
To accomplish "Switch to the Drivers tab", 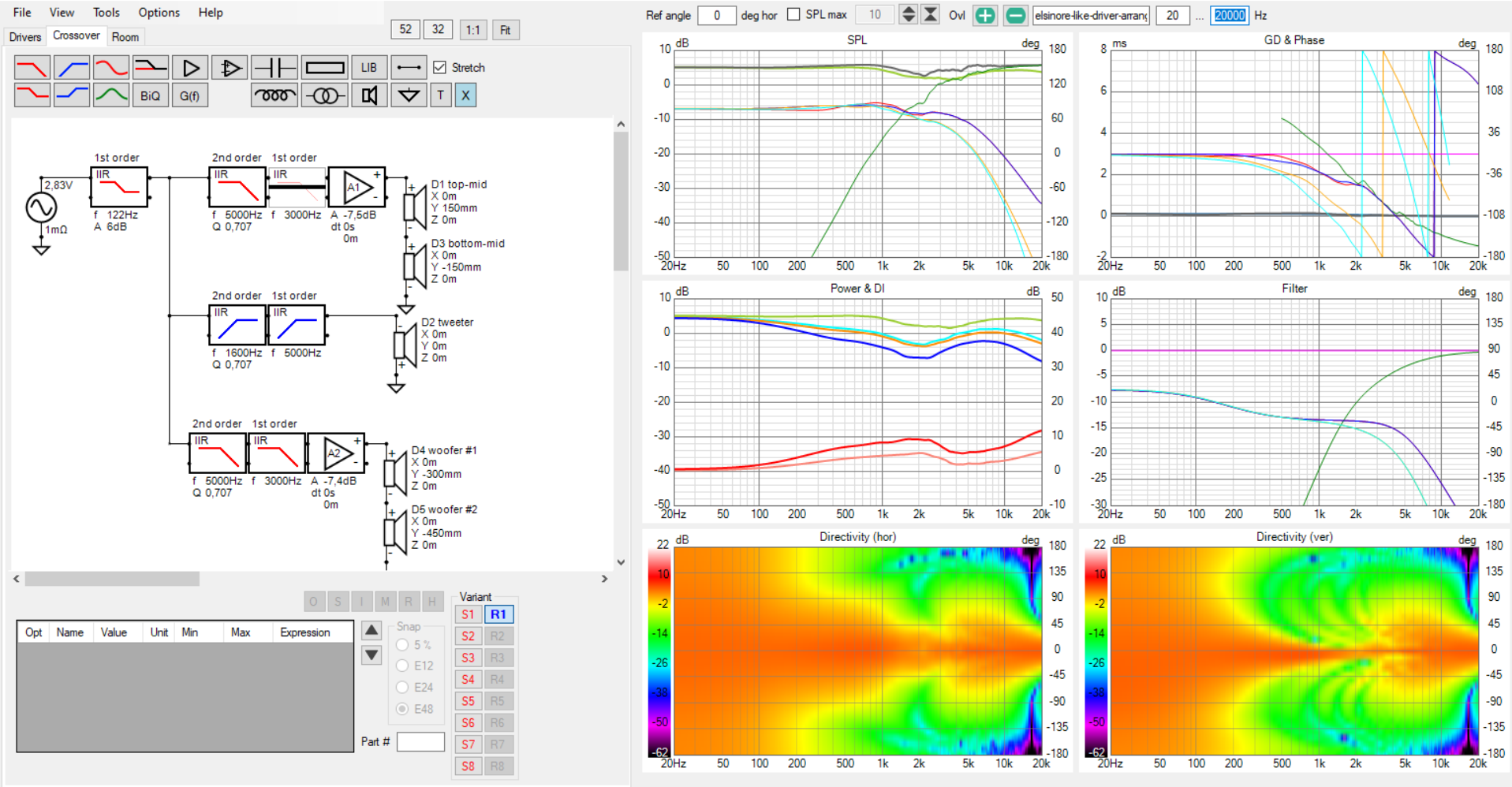I will 25,37.
